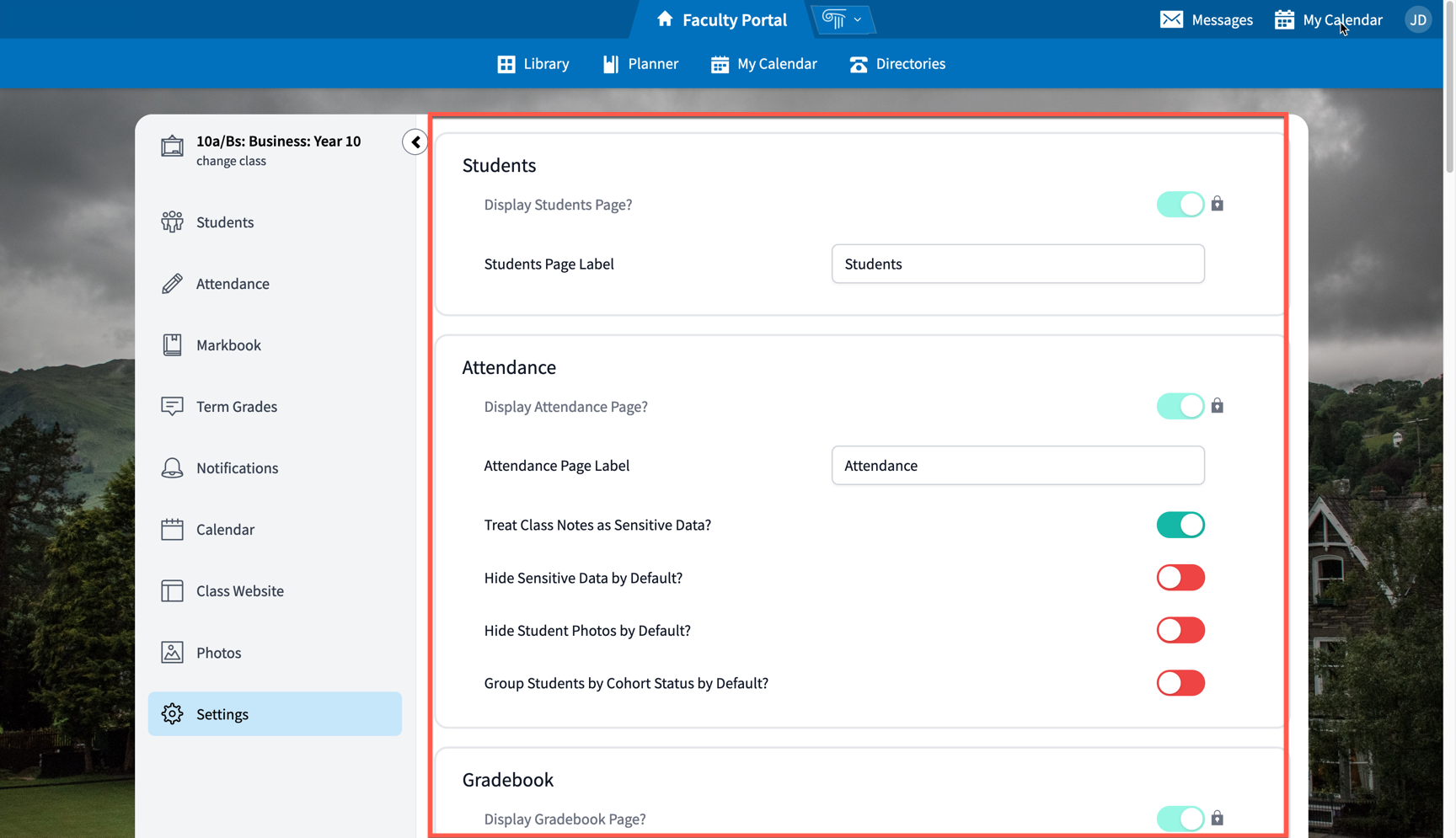Open Term Grades from the sidebar
This screenshot has width=1456, height=838.
coord(172,406)
